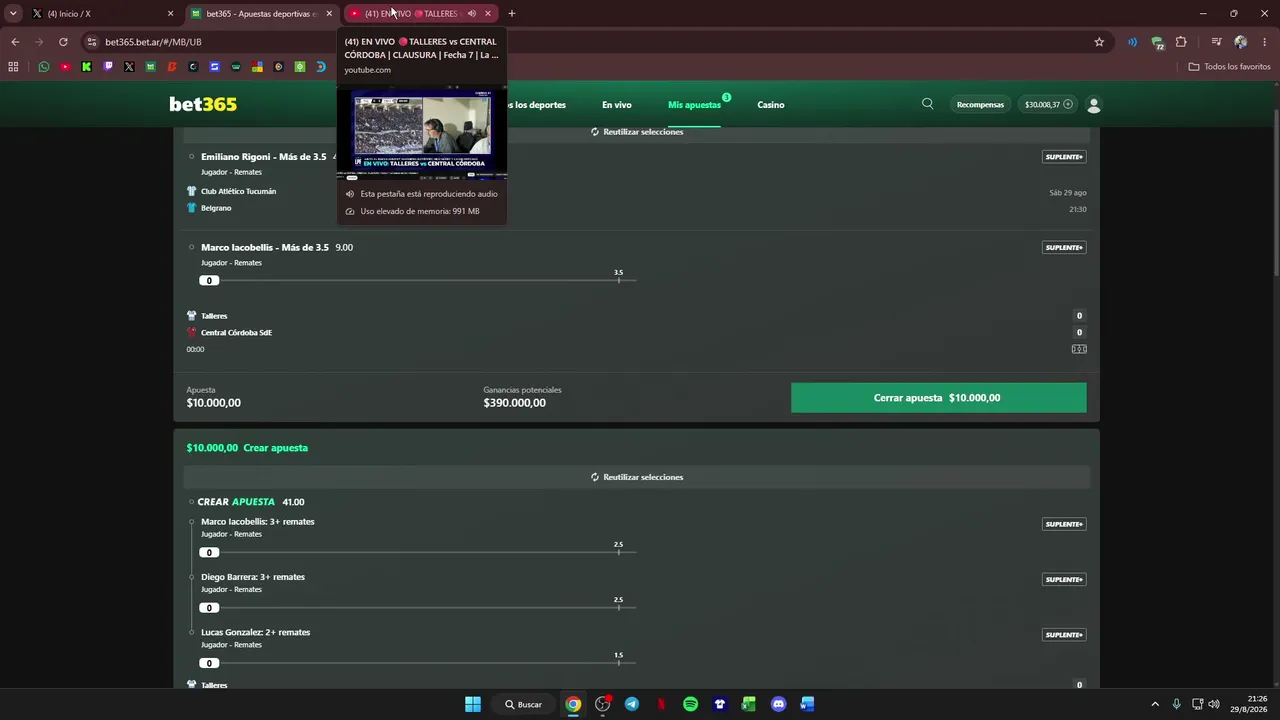Screen dimensions: 1280x720
Task: Open the YouTube bookmark
Action: (x=65, y=67)
